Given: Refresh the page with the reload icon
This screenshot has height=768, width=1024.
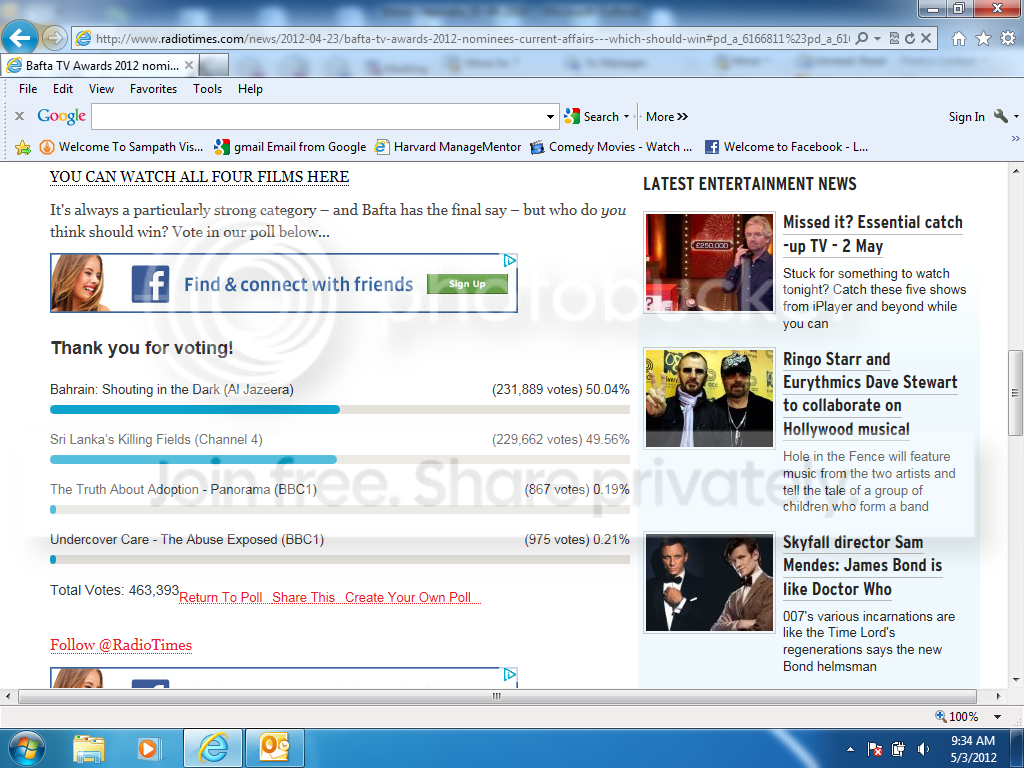Looking at the screenshot, I should 910,38.
